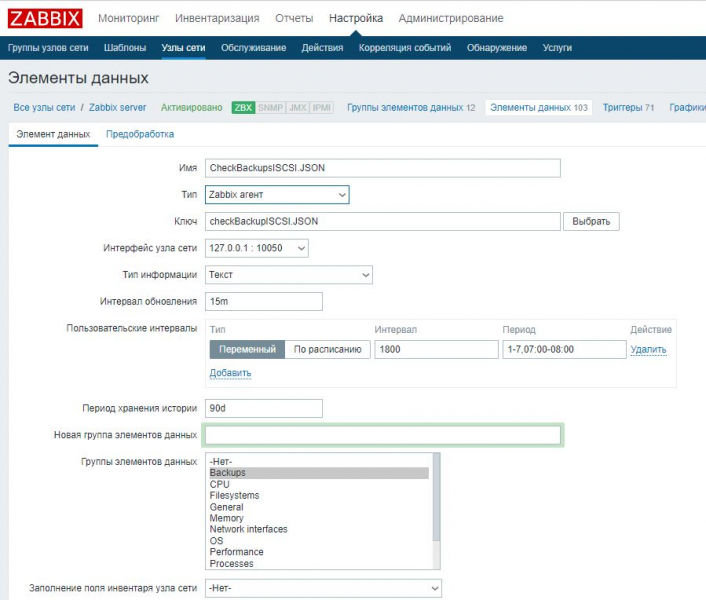Expand the Интерфейс узла сети dropdown
The width and height of the screenshot is (706, 600).
[x=257, y=248]
